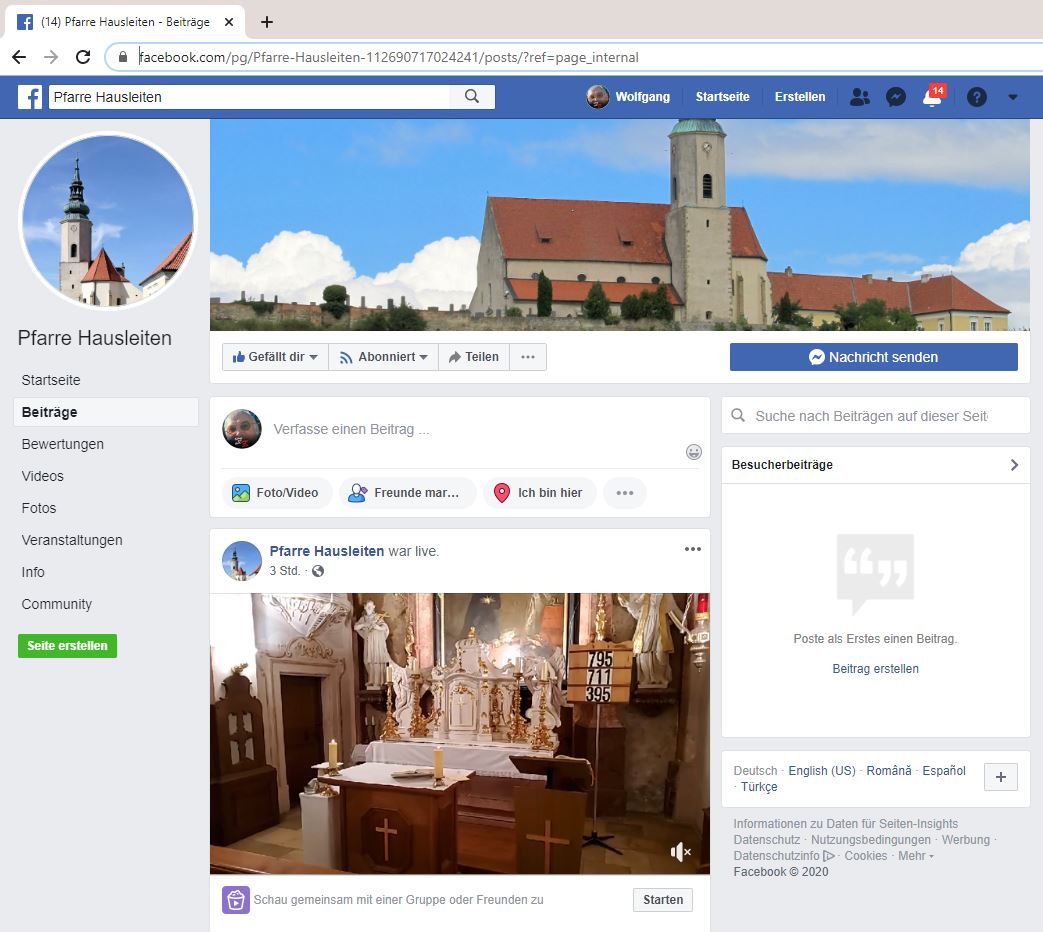Switch language to English (US)
The image size is (1043, 932).
[x=821, y=770]
